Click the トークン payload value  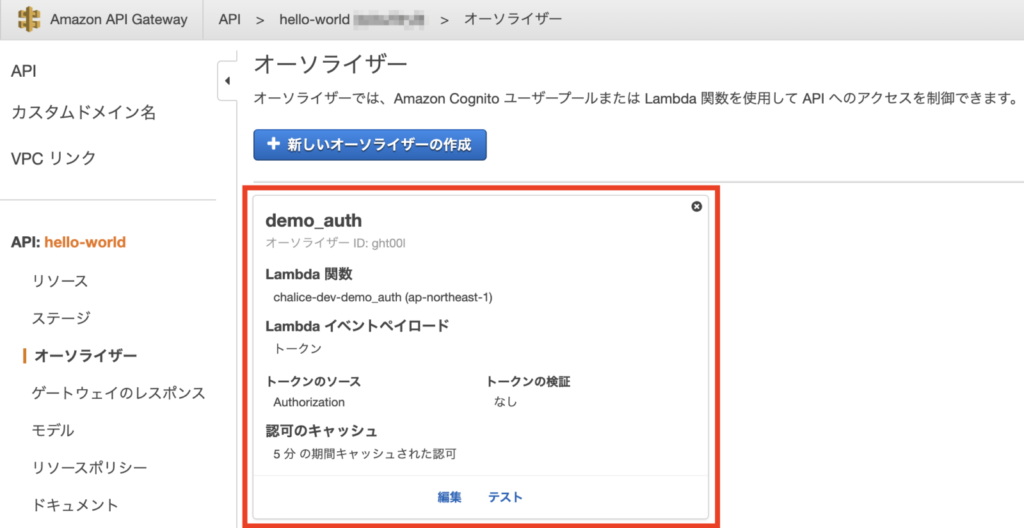(297, 348)
